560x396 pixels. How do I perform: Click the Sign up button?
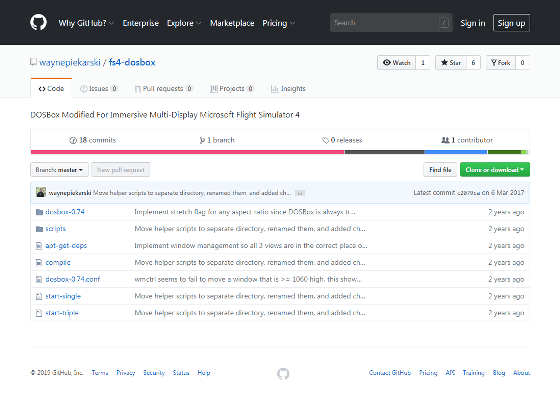[511, 23]
